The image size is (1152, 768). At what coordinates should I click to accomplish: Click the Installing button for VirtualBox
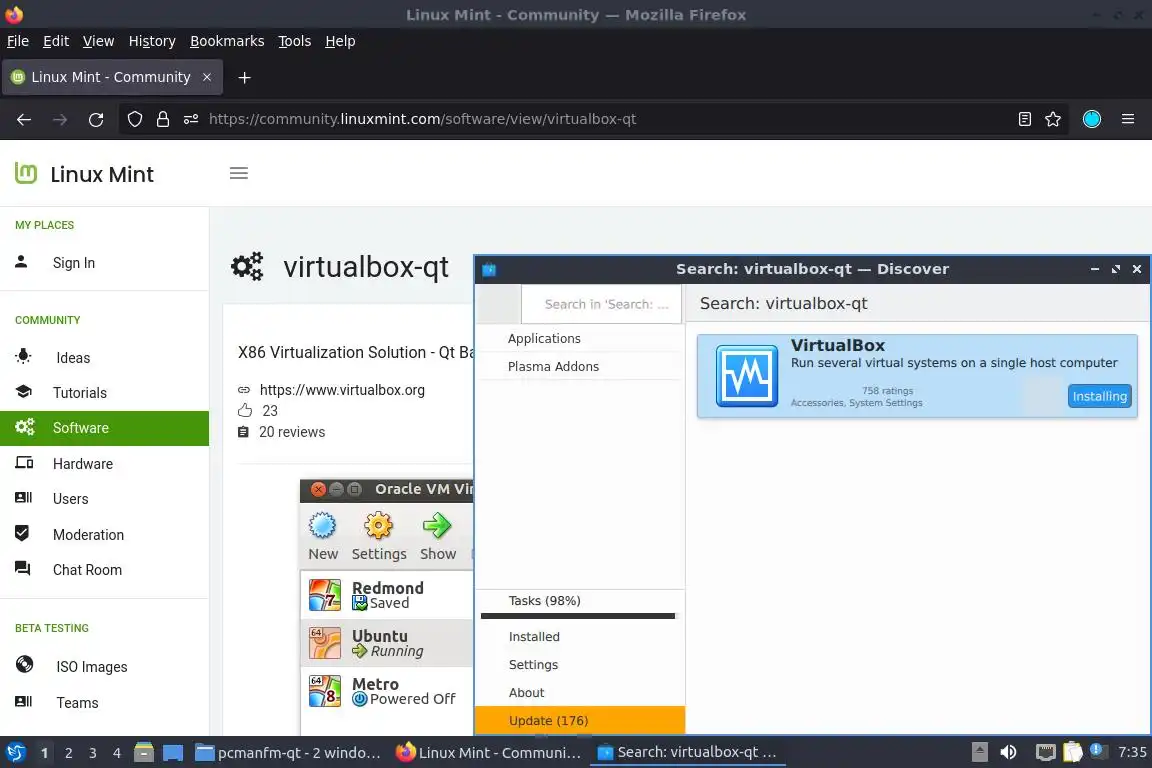pyautogui.click(x=1099, y=396)
